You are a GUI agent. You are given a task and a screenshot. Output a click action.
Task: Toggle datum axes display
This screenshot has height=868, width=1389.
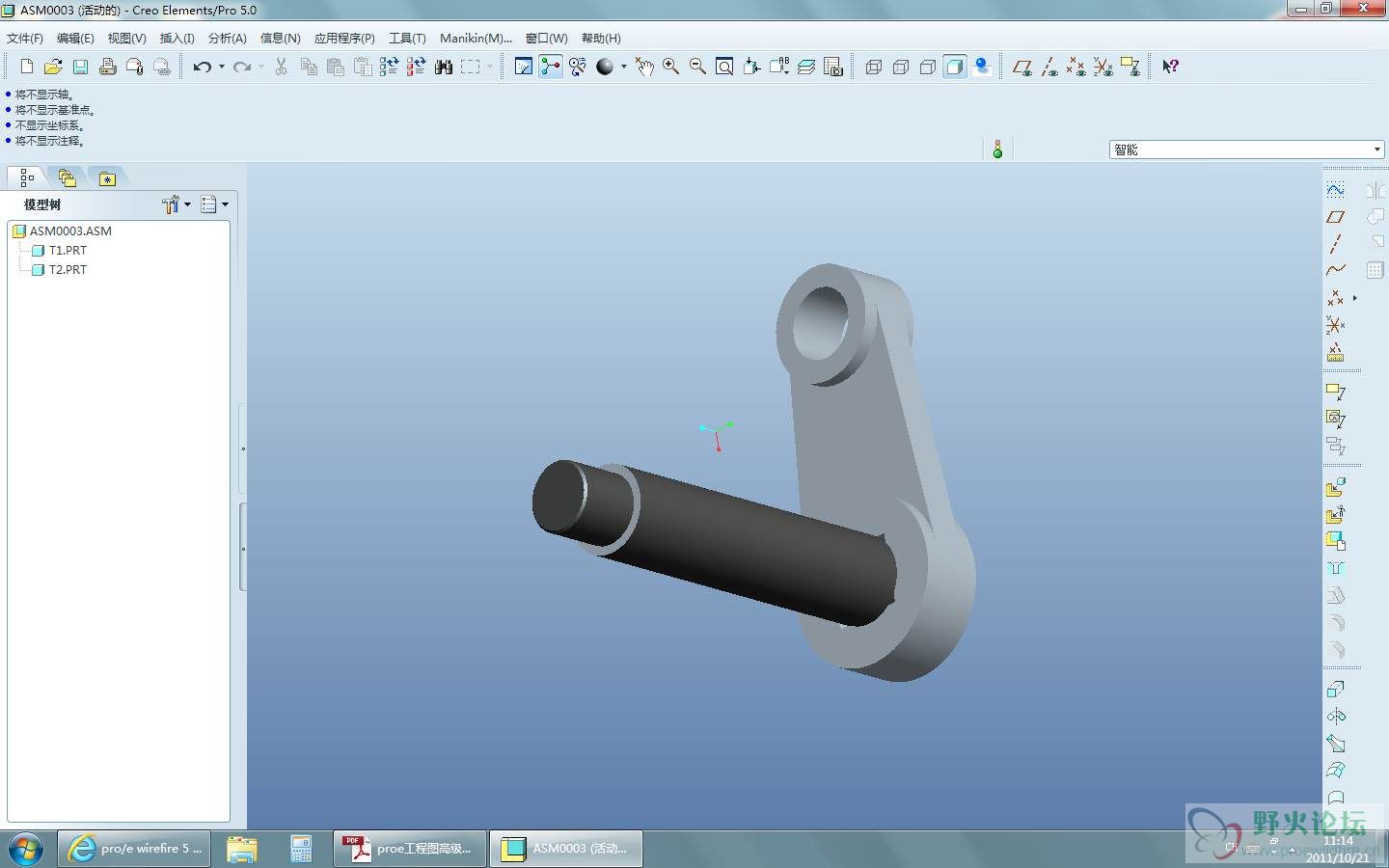pyautogui.click(x=1049, y=67)
